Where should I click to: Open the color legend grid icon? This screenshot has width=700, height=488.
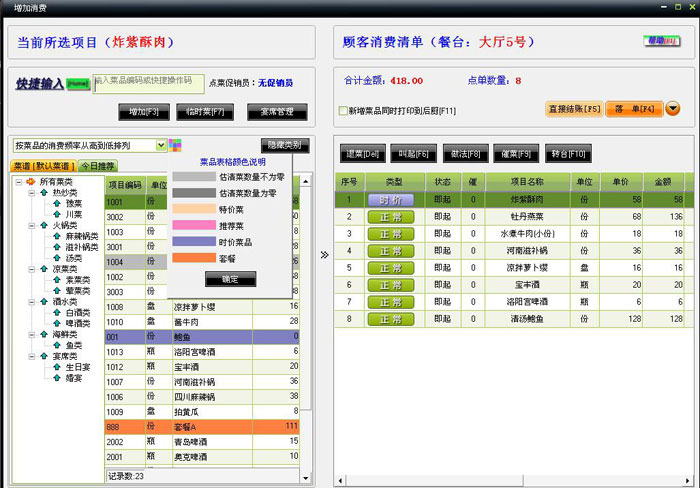[x=176, y=145]
